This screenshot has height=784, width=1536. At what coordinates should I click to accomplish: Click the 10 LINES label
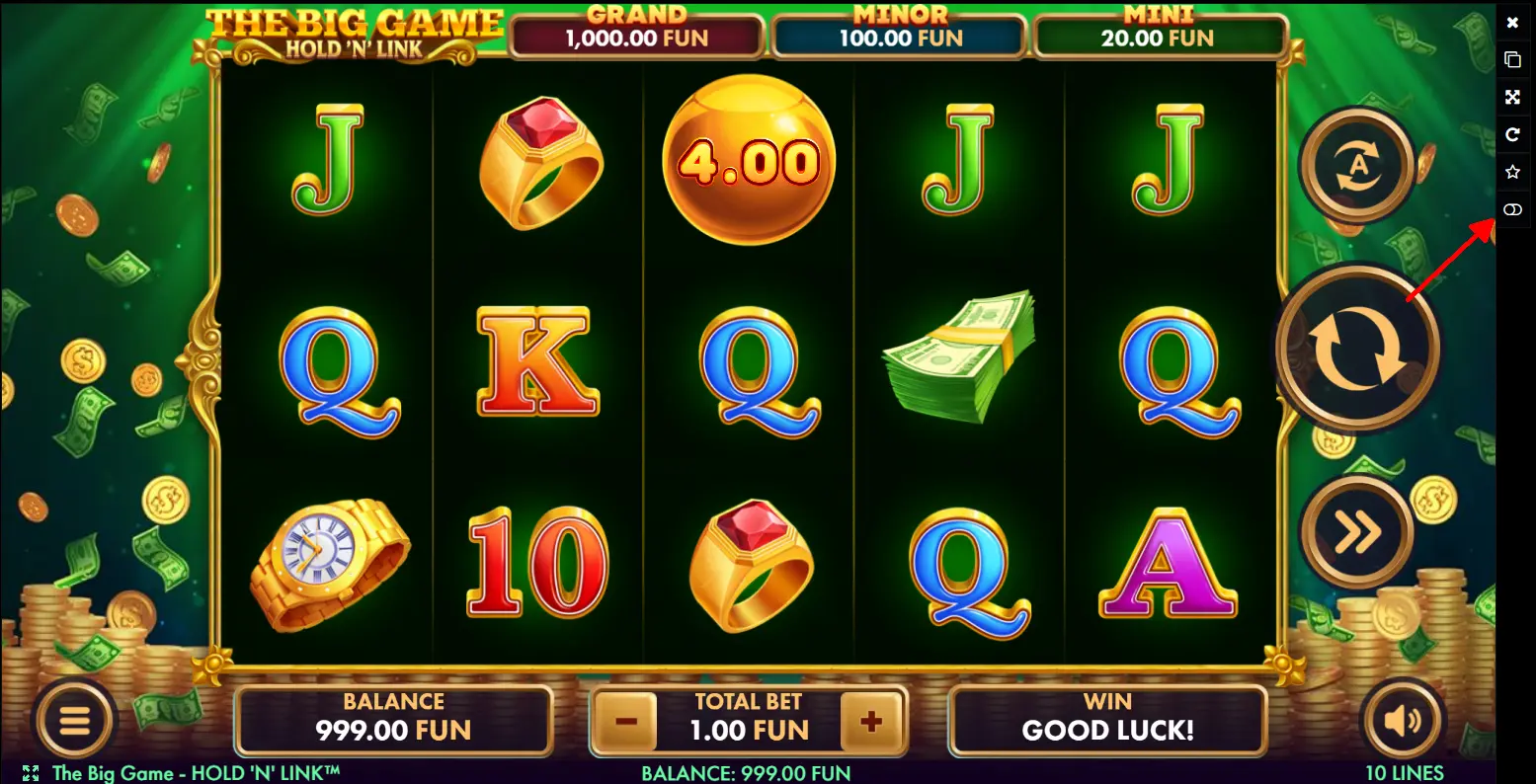(1404, 773)
